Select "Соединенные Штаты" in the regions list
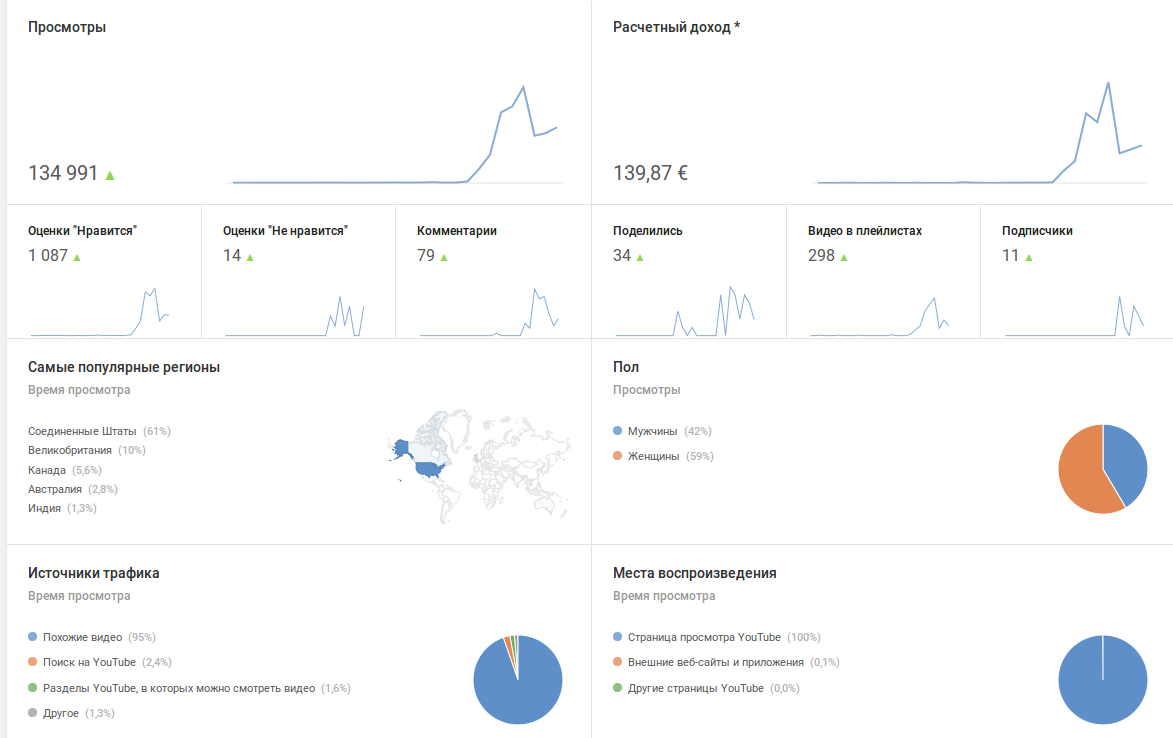Image resolution: width=1173 pixels, height=738 pixels. click(82, 431)
